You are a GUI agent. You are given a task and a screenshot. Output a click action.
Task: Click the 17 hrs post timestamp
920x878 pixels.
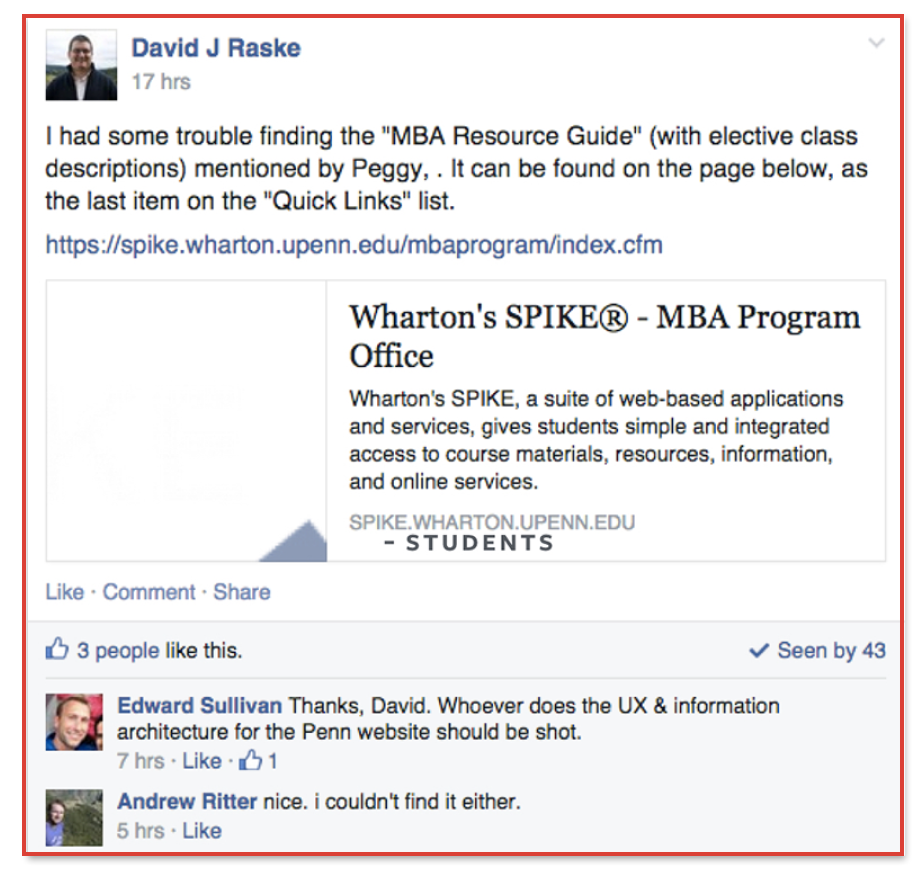[160, 82]
